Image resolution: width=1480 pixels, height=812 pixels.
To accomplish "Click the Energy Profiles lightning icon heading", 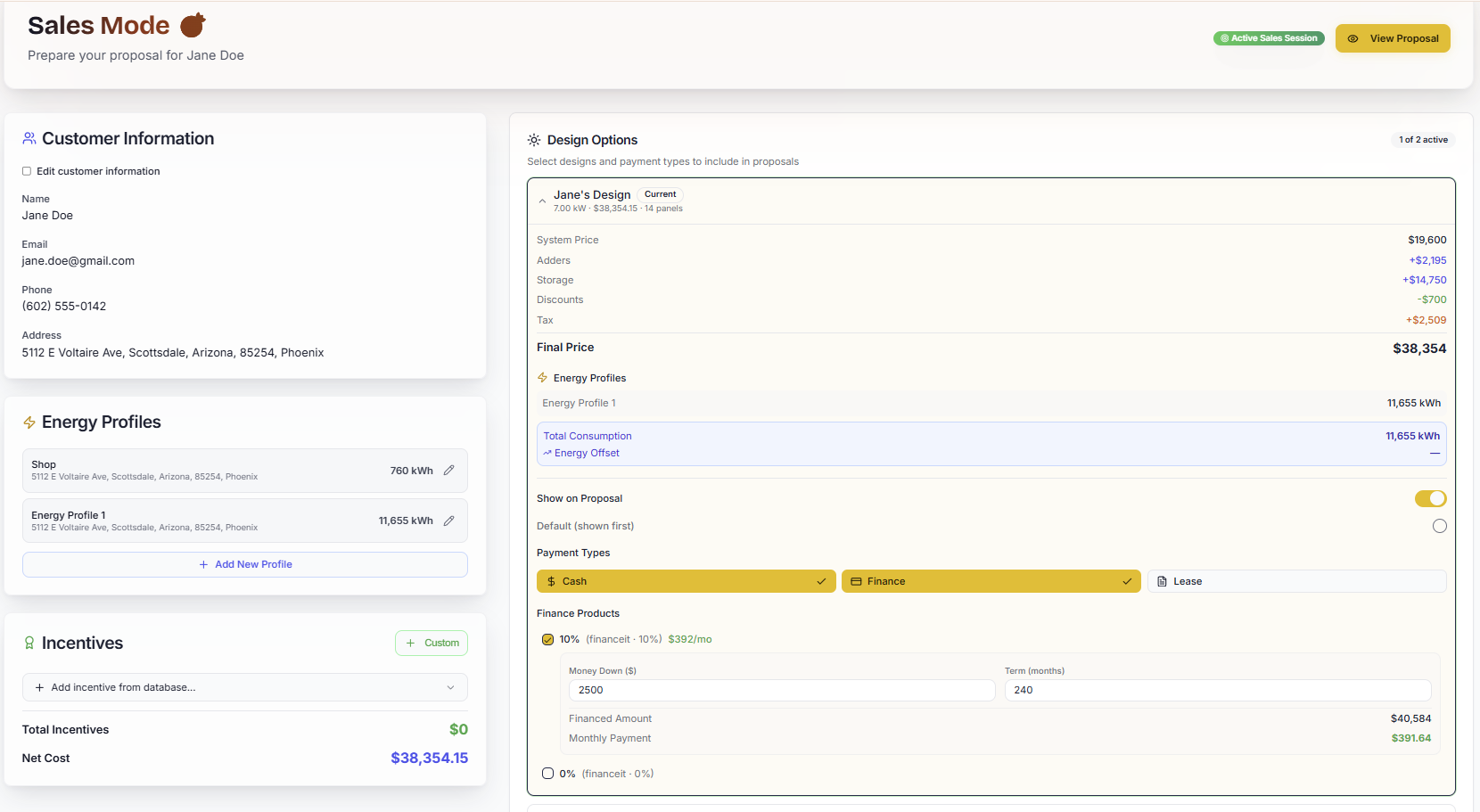I will click(x=29, y=422).
